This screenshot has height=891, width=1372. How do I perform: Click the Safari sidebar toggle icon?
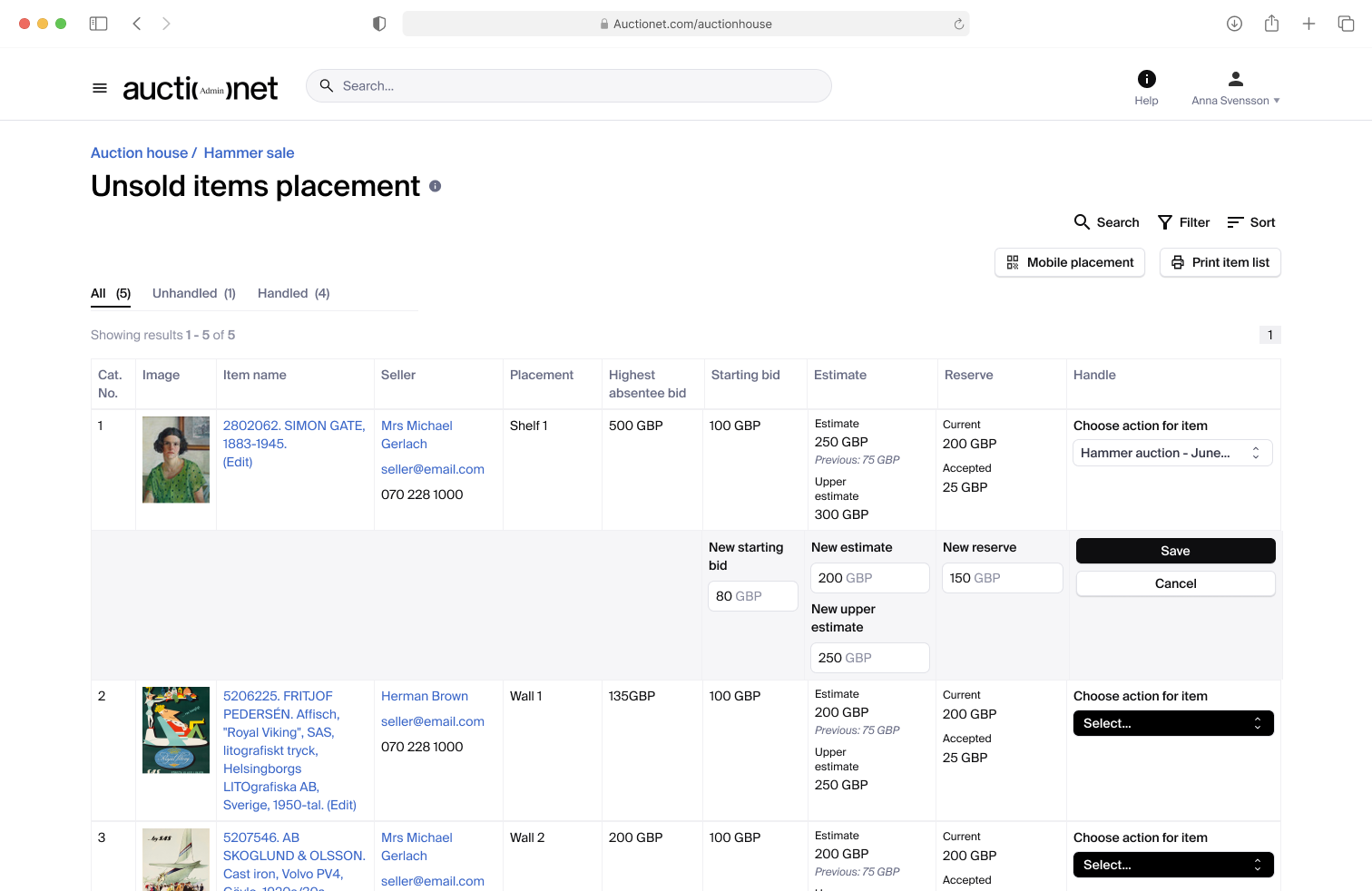tap(98, 24)
